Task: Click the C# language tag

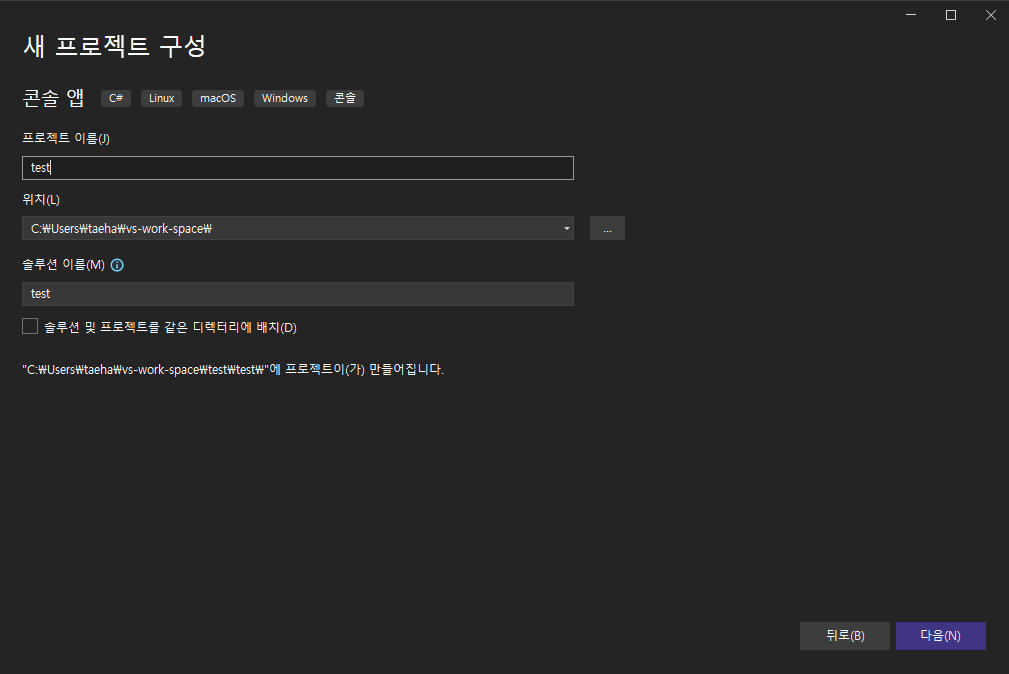Action: pos(116,98)
